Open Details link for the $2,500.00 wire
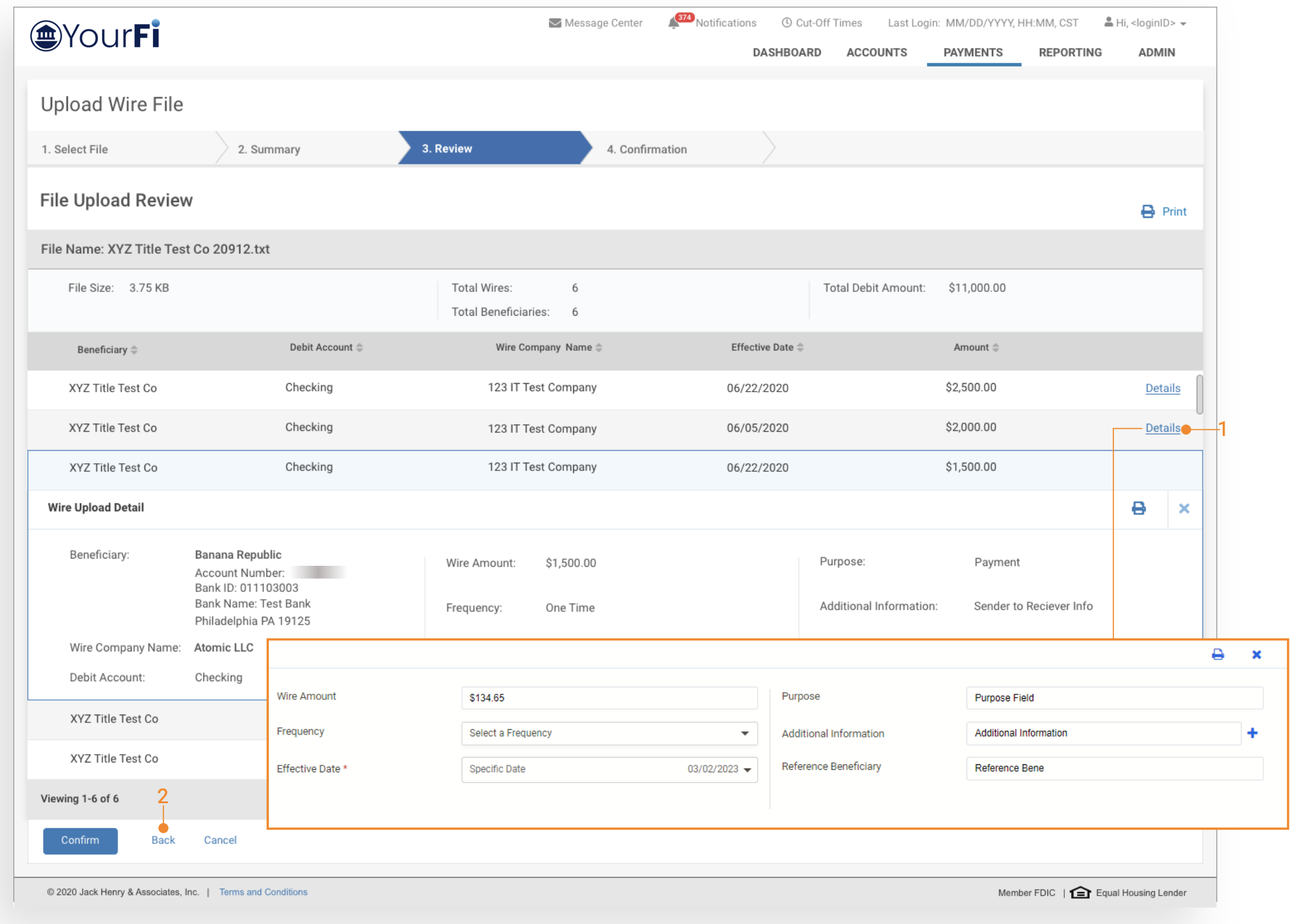This screenshot has height=924, width=1298. click(1162, 389)
